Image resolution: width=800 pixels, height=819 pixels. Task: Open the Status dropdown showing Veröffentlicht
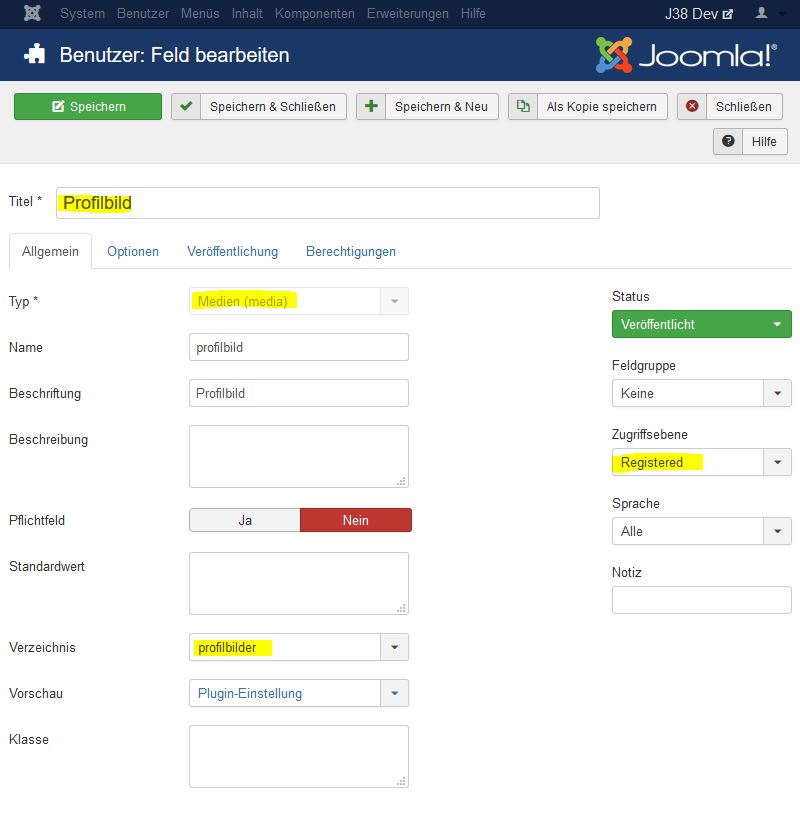(x=700, y=324)
